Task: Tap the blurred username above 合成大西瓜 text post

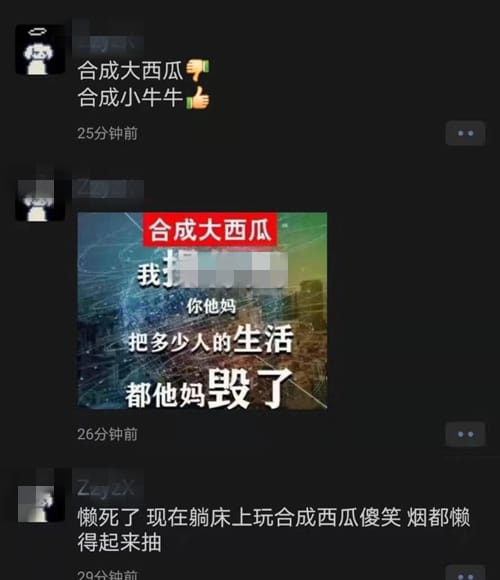Action: [x=108, y=44]
